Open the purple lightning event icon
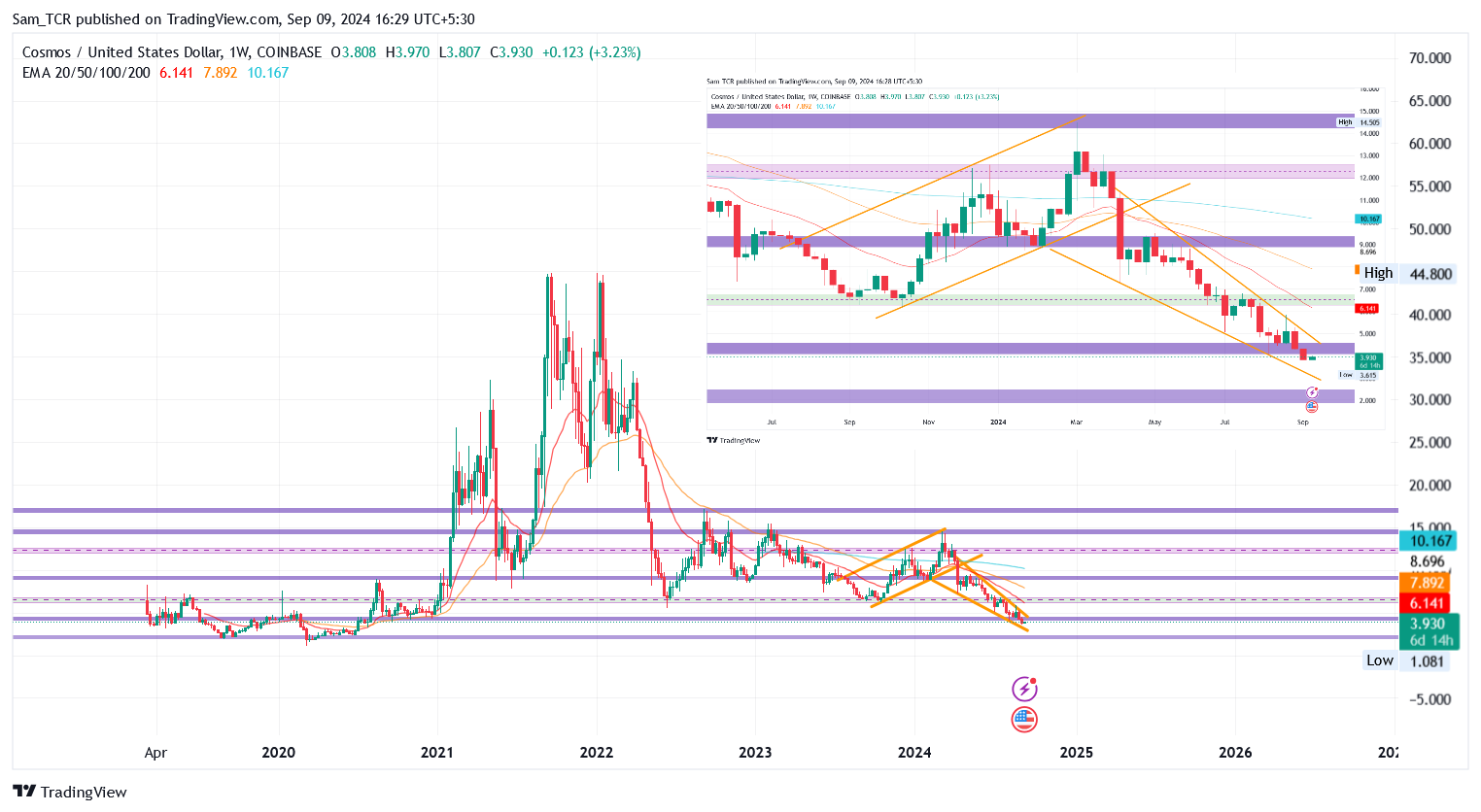Screen dimensions: 1481x812 point(1024,689)
